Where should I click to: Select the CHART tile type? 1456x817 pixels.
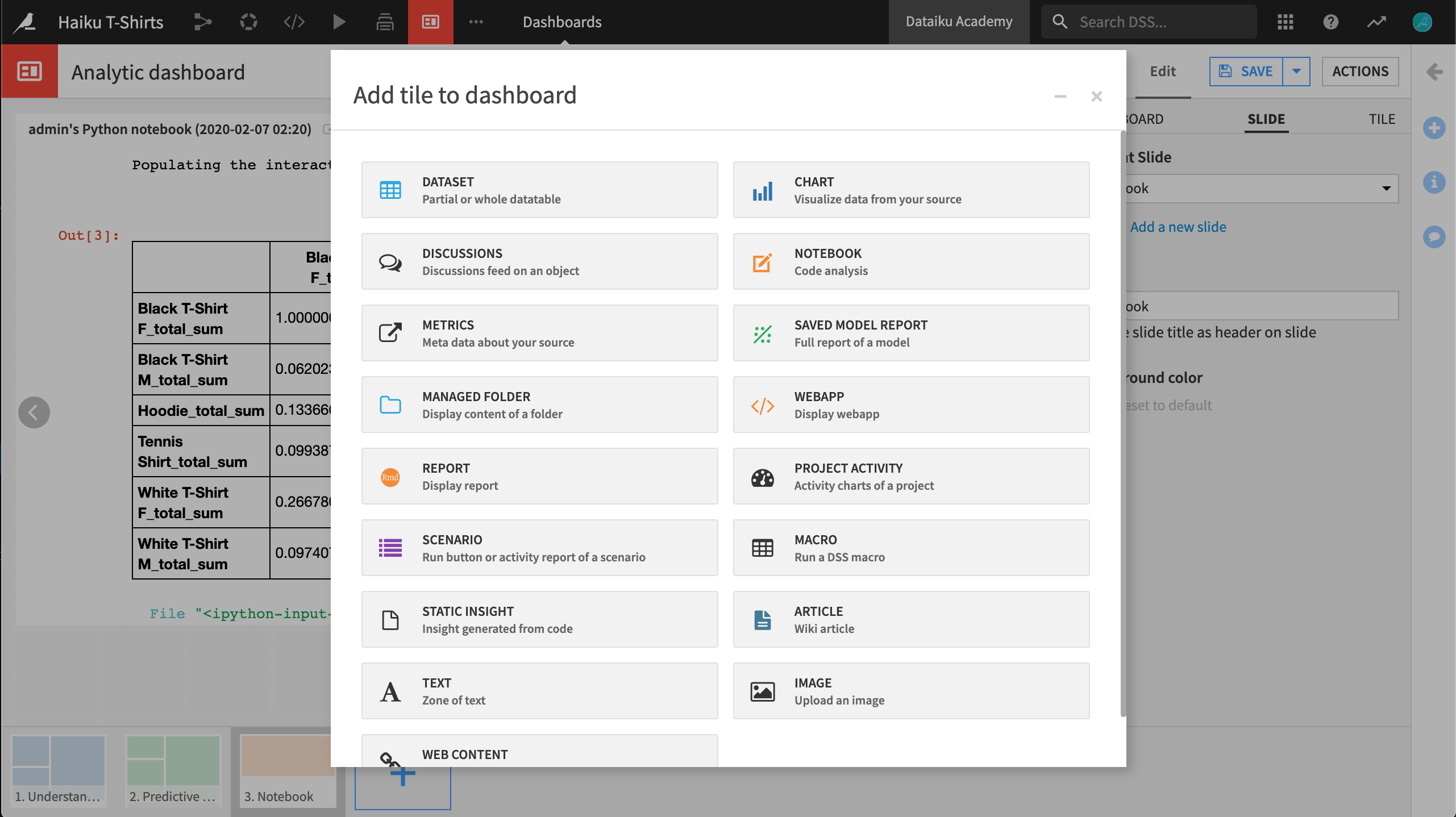click(911, 190)
